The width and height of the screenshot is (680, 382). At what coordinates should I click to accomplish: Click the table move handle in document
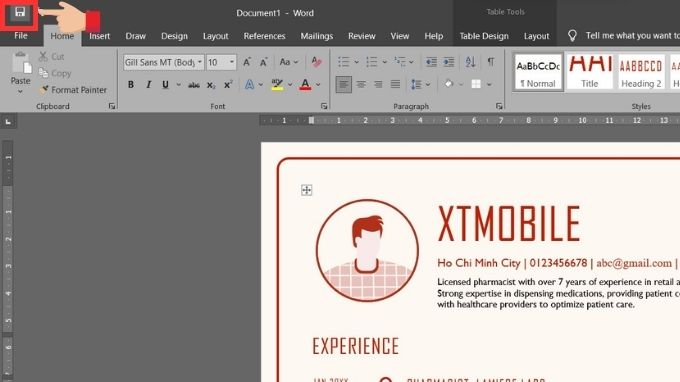(x=307, y=190)
